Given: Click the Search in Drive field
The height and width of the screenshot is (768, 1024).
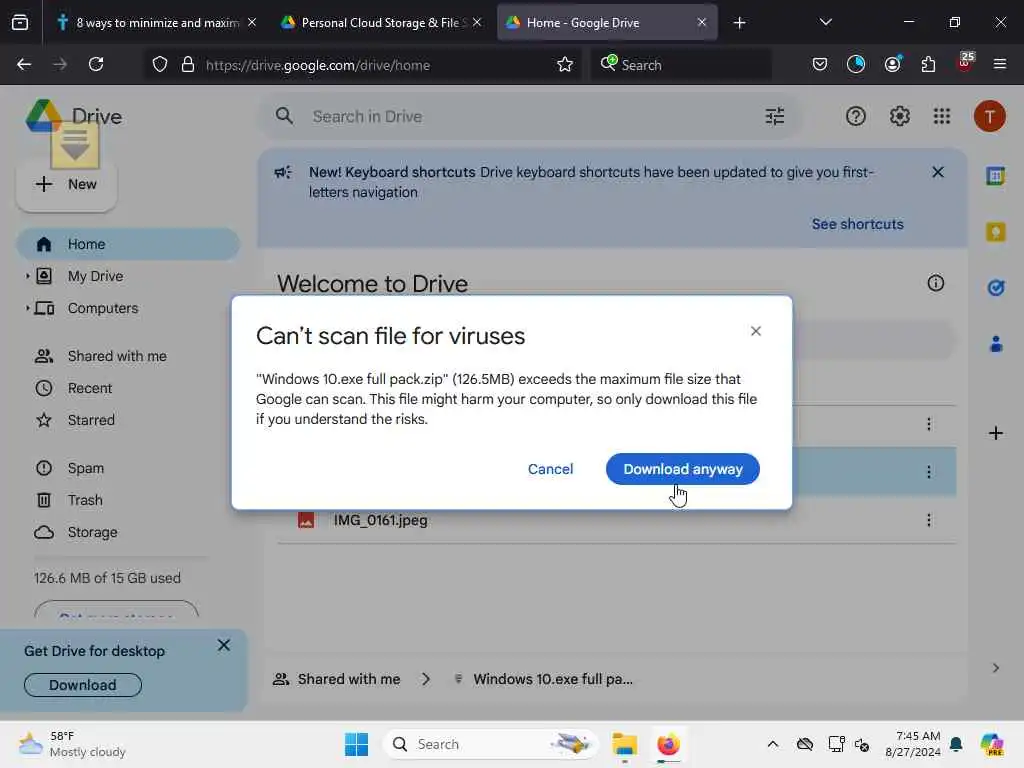Looking at the screenshot, I should [529, 116].
